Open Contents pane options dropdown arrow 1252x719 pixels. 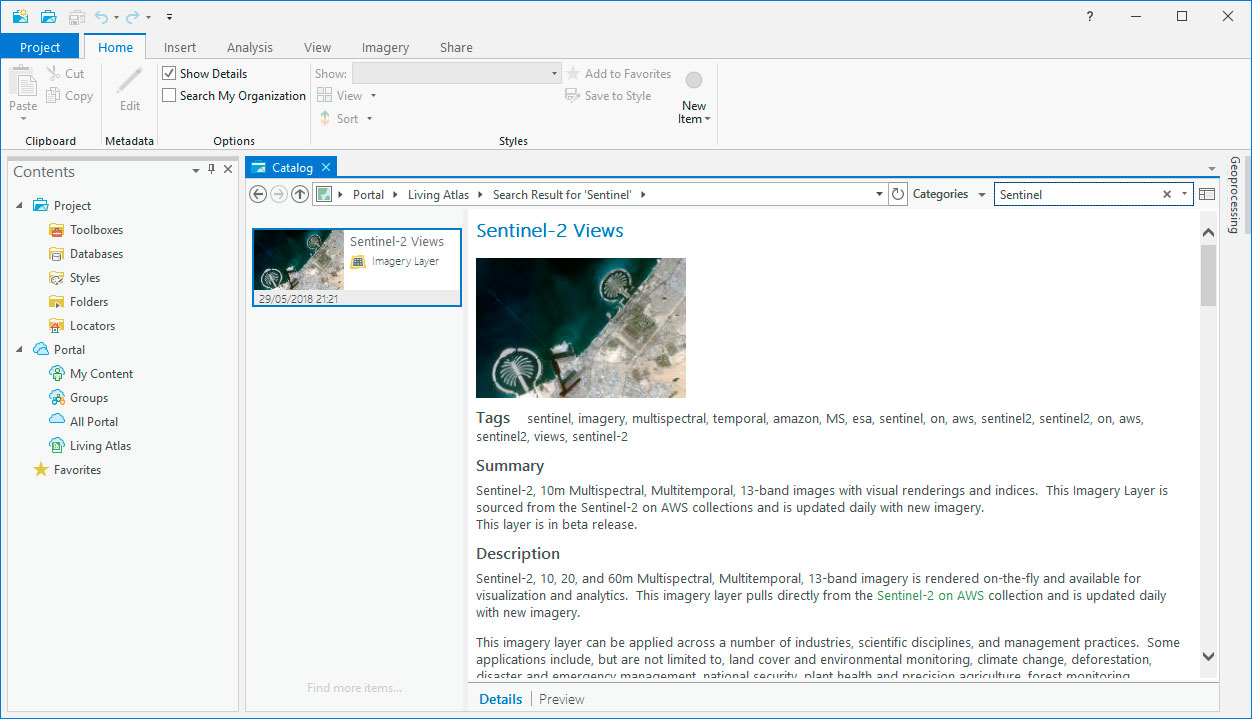click(x=196, y=171)
